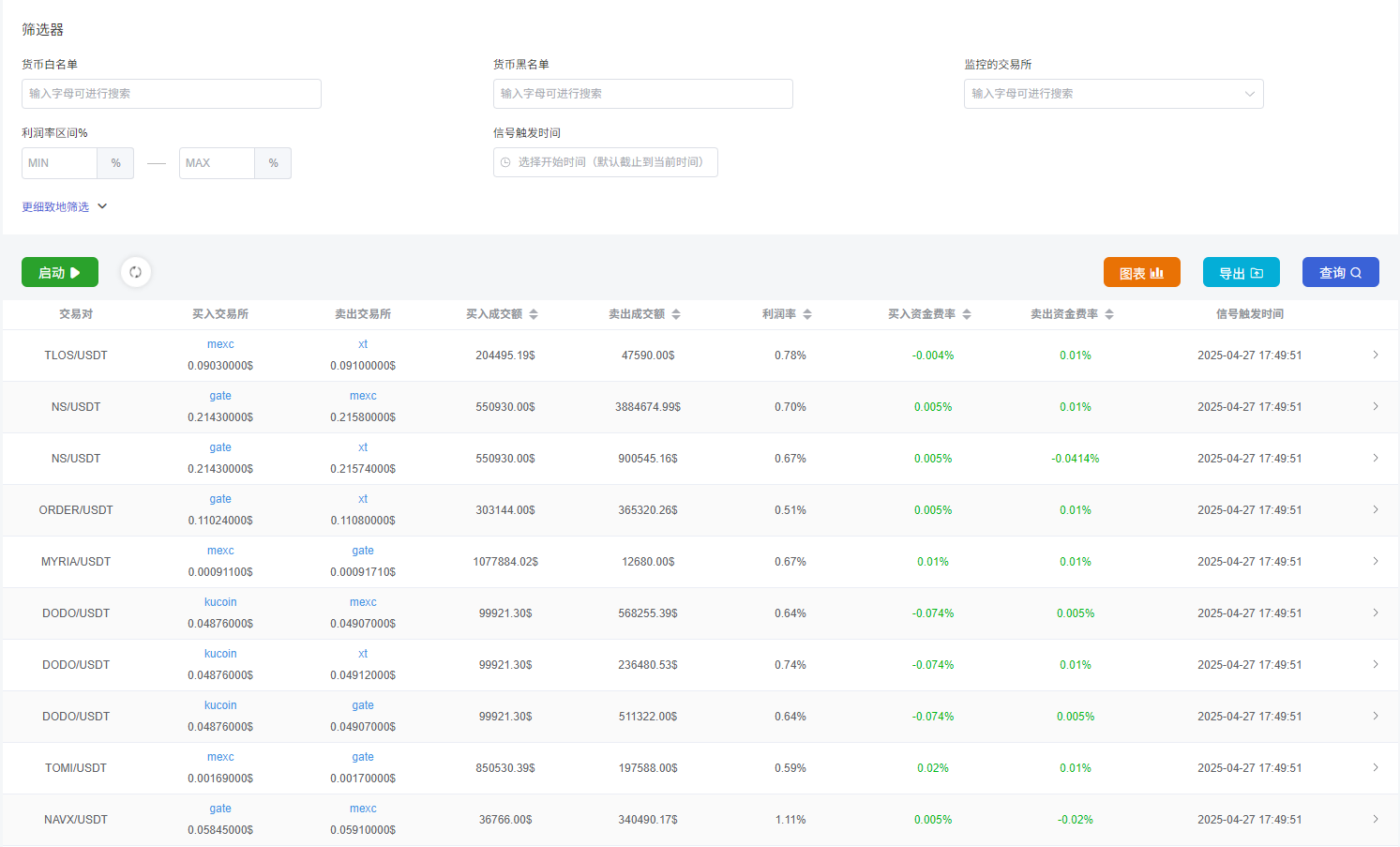Click the circular refresh icon button

[136, 272]
